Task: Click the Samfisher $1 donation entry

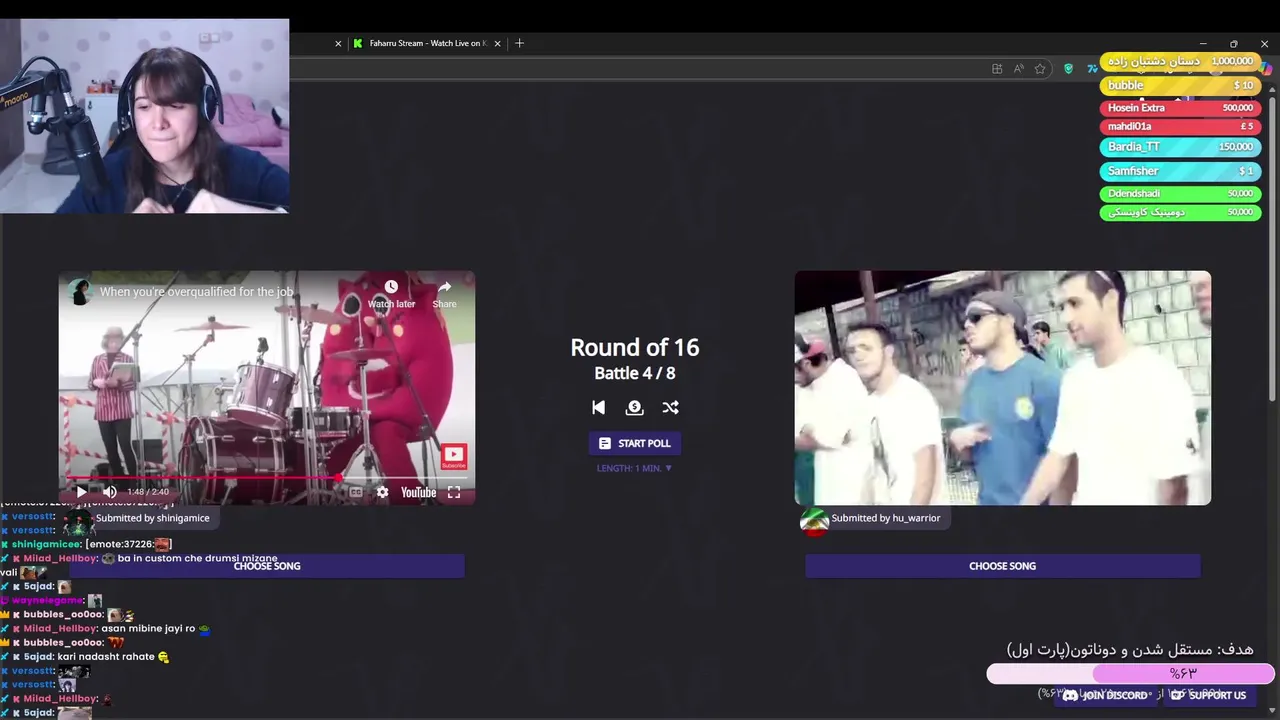Action: pyautogui.click(x=1180, y=171)
